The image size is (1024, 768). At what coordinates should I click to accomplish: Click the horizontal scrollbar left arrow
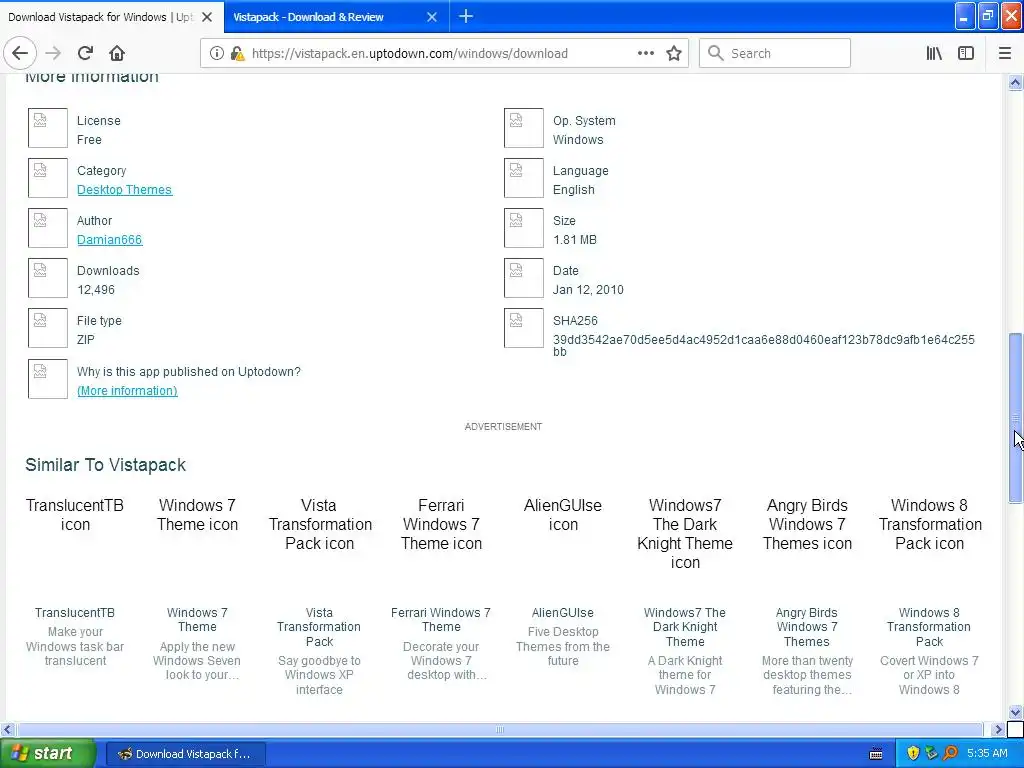click(7, 729)
